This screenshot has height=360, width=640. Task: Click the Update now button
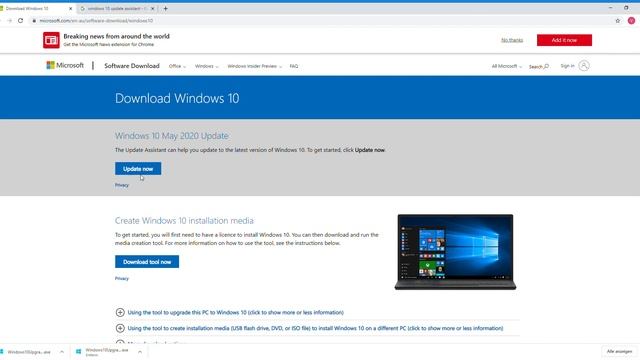pyautogui.click(x=138, y=169)
